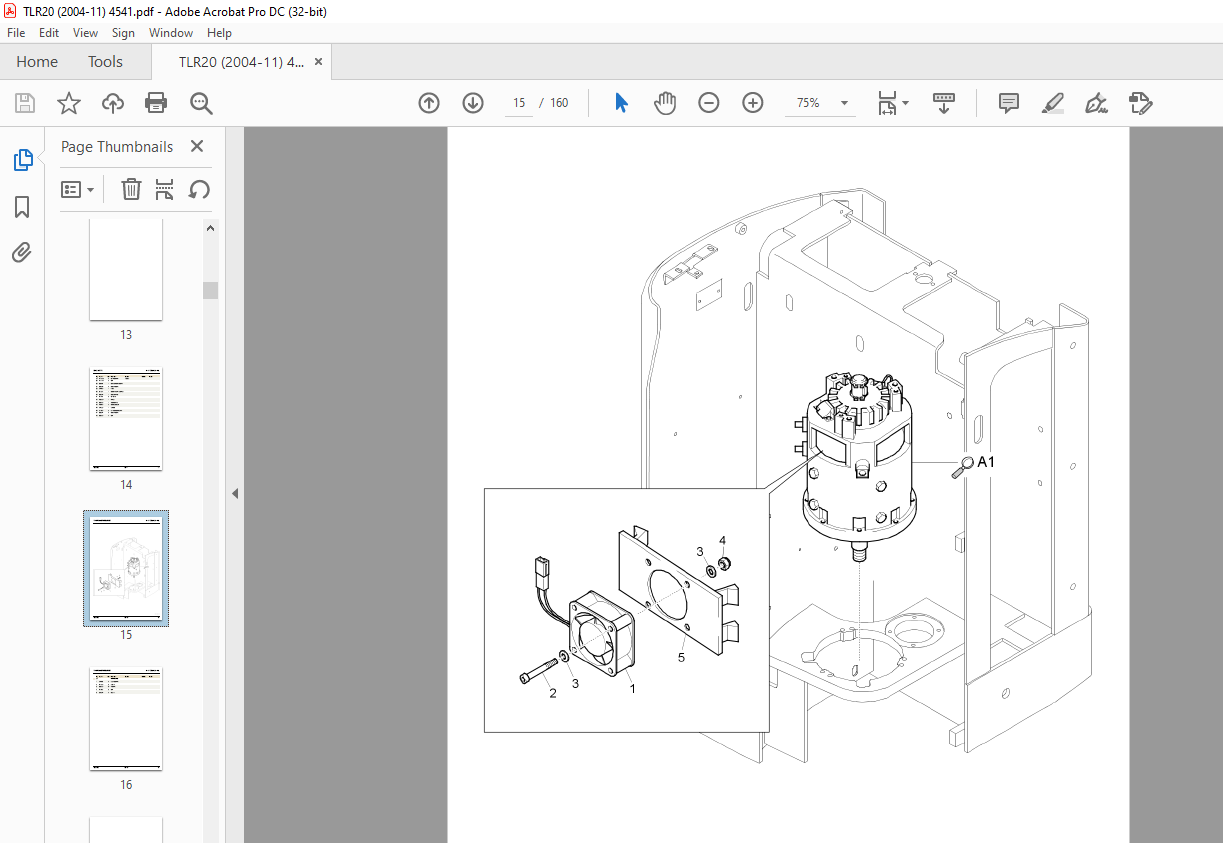Open the Bookmarks panel icon
This screenshot has height=843, width=1223.
point(22,207)
